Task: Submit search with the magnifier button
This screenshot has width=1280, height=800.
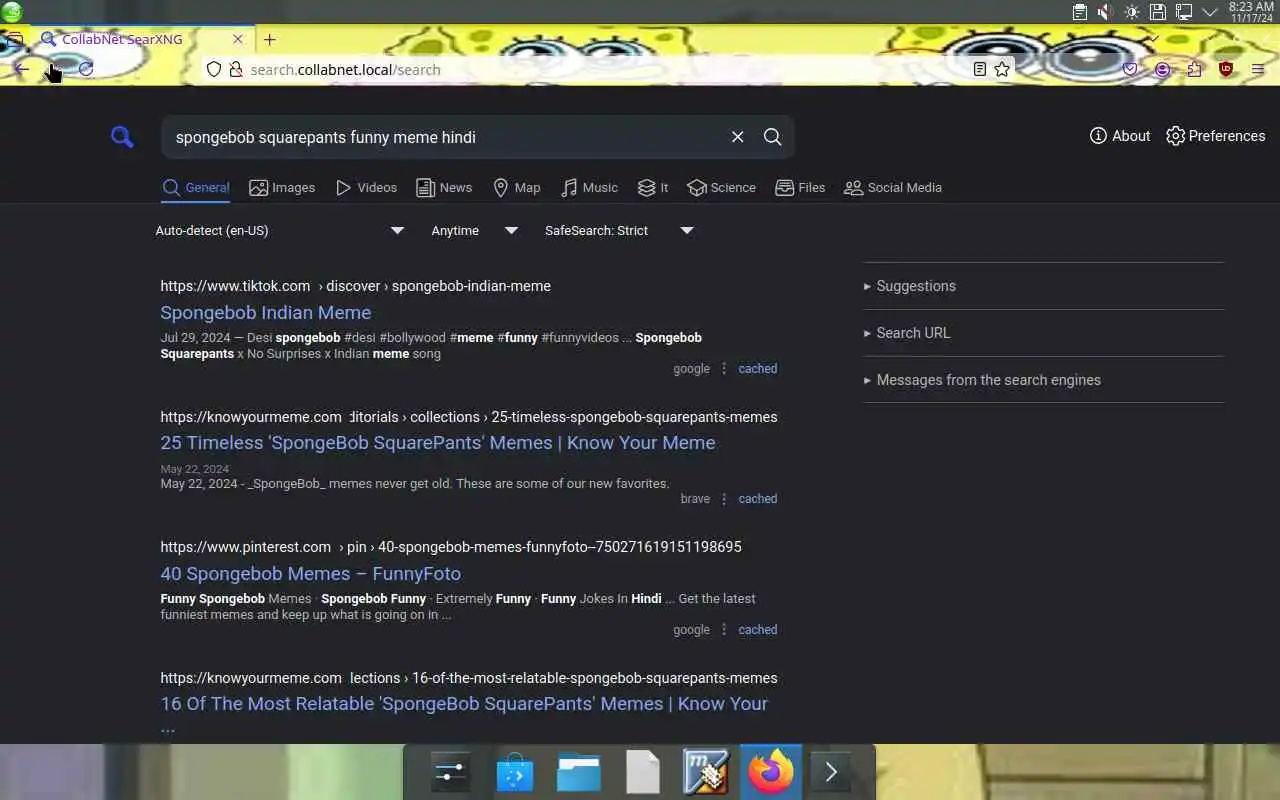Action: [773, 137]
